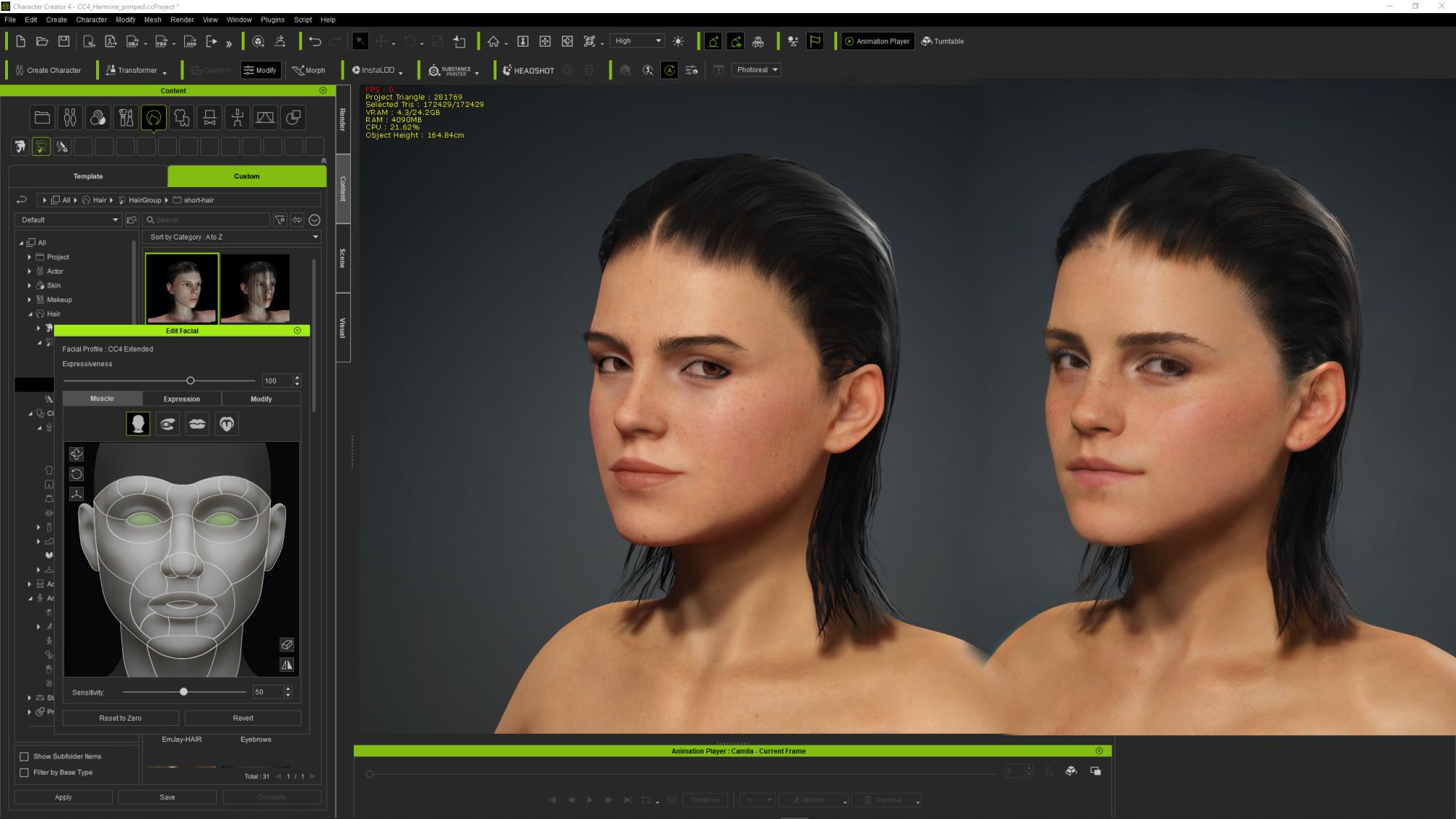Open the High quality dropdown

(x=637, y=41)
